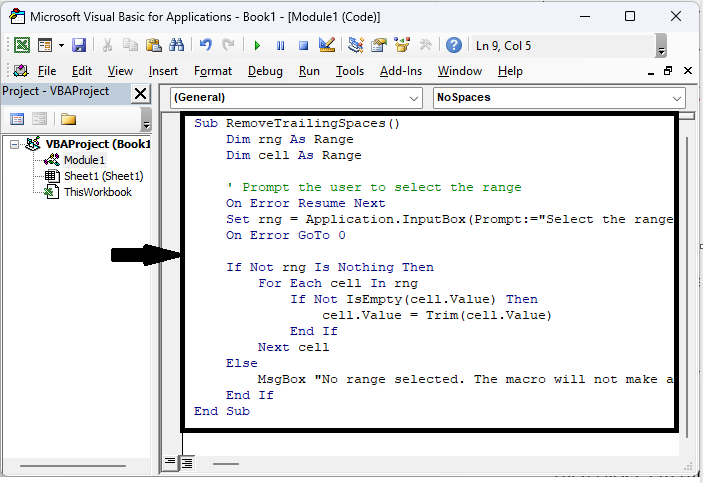The image size is (703, 483).
Task: Click View Object icon in Project pane
Action: (x=39, y=119)
